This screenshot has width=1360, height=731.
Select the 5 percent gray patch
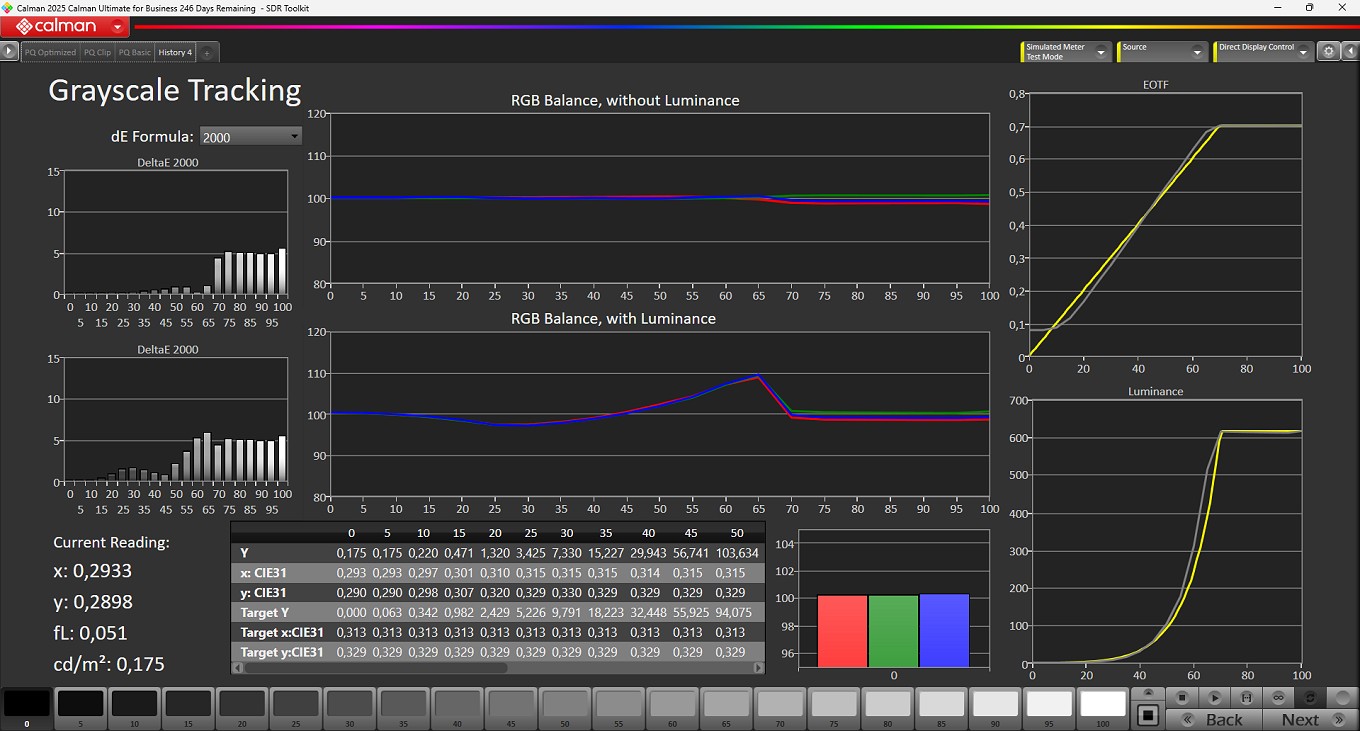click(x=81, y=706)
